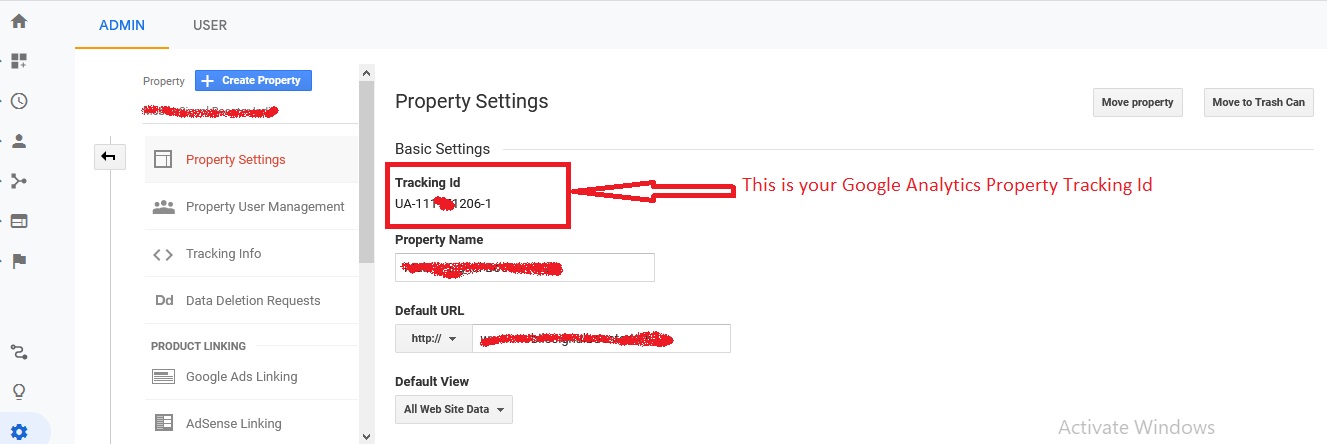The height and width of the screenshot is (444, 1327).
Task: Switch to the ADMIN tab
Action: point(122,25)
